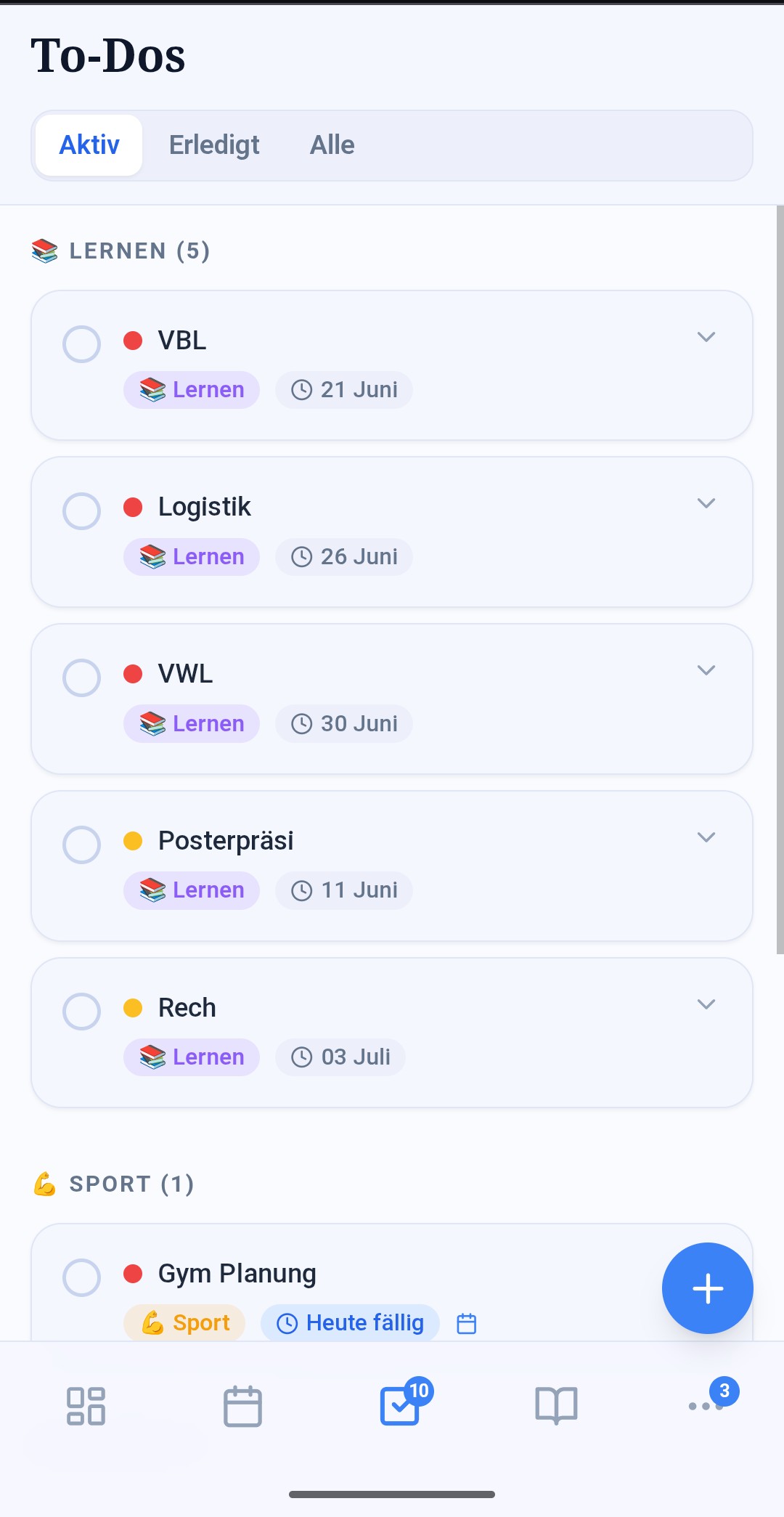This screenshot has height=1517, width=784.
Task: Mark Gym Planung as done
Action: pyautogui.click(x=81, y=1277)
